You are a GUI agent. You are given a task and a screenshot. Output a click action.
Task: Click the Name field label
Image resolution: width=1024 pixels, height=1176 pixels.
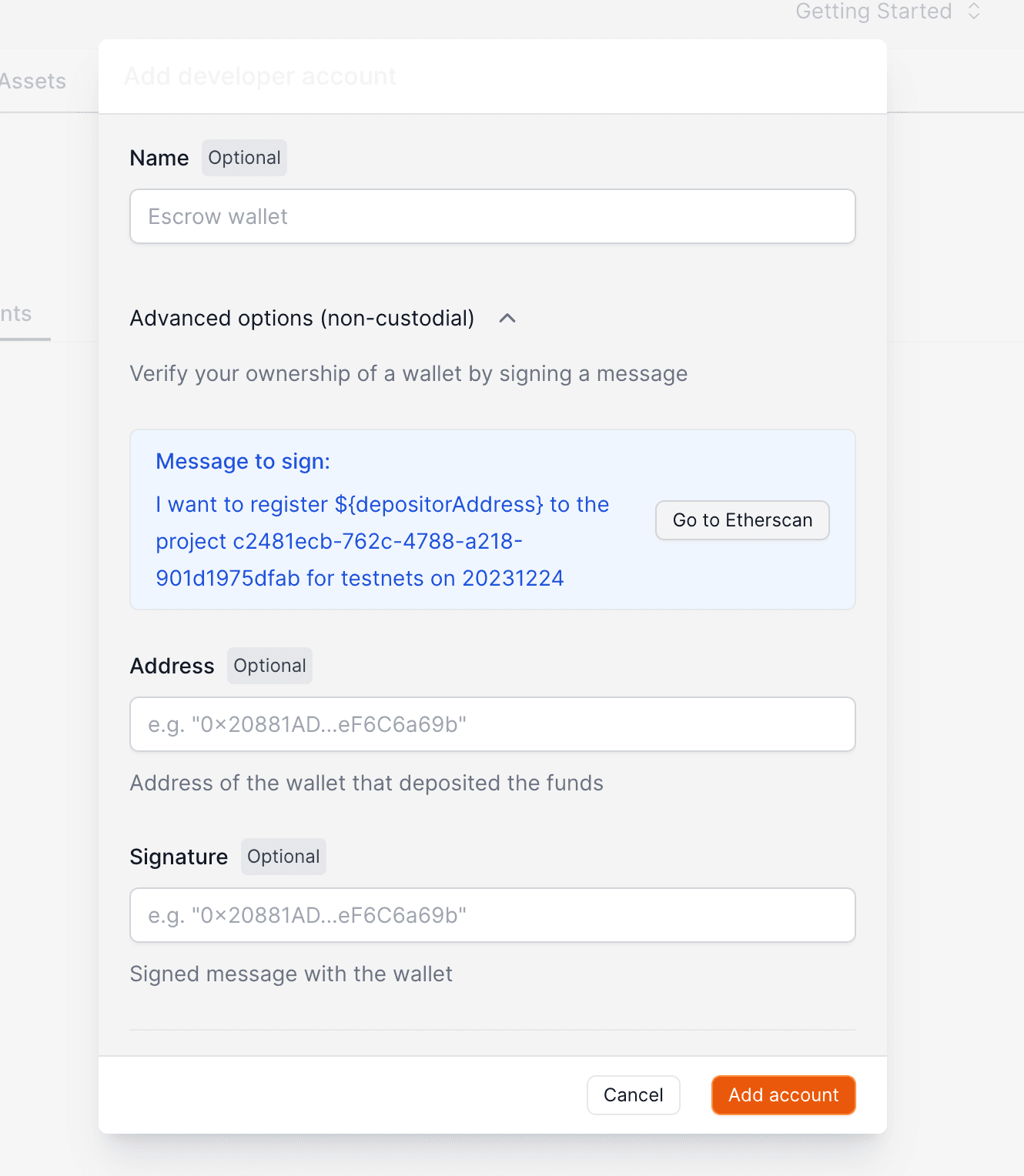point(159,158)
